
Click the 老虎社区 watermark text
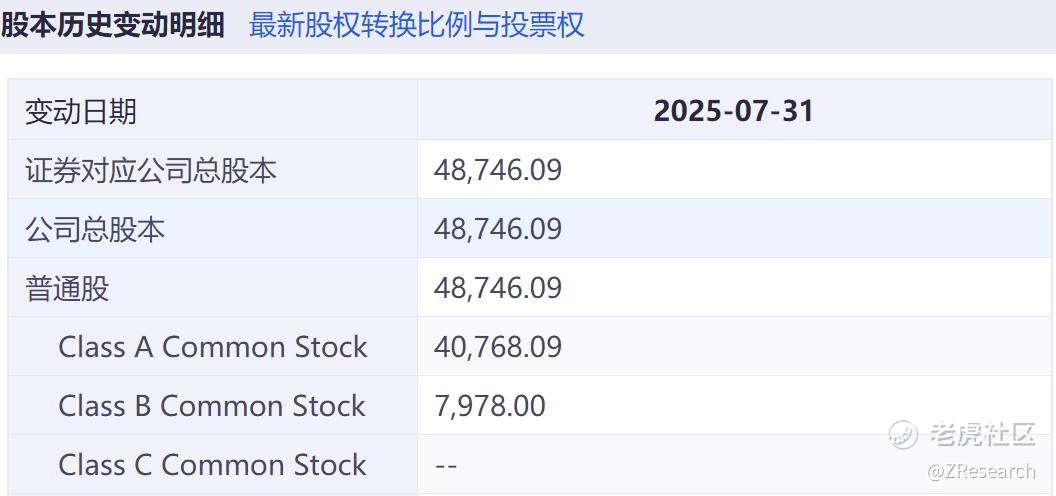[982, 434]
